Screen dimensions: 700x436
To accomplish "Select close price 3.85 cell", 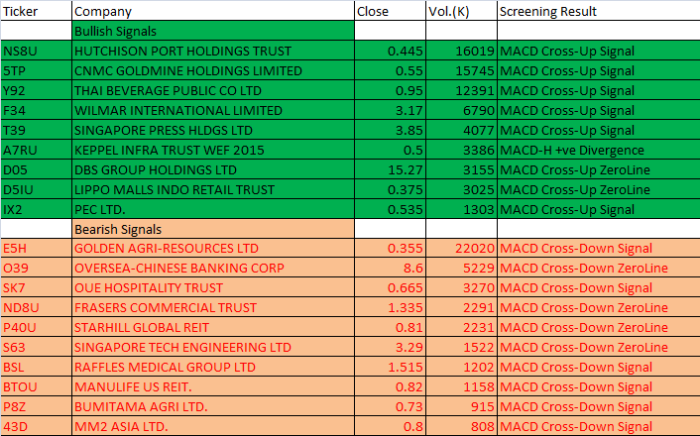I will (x=390, y=130).
